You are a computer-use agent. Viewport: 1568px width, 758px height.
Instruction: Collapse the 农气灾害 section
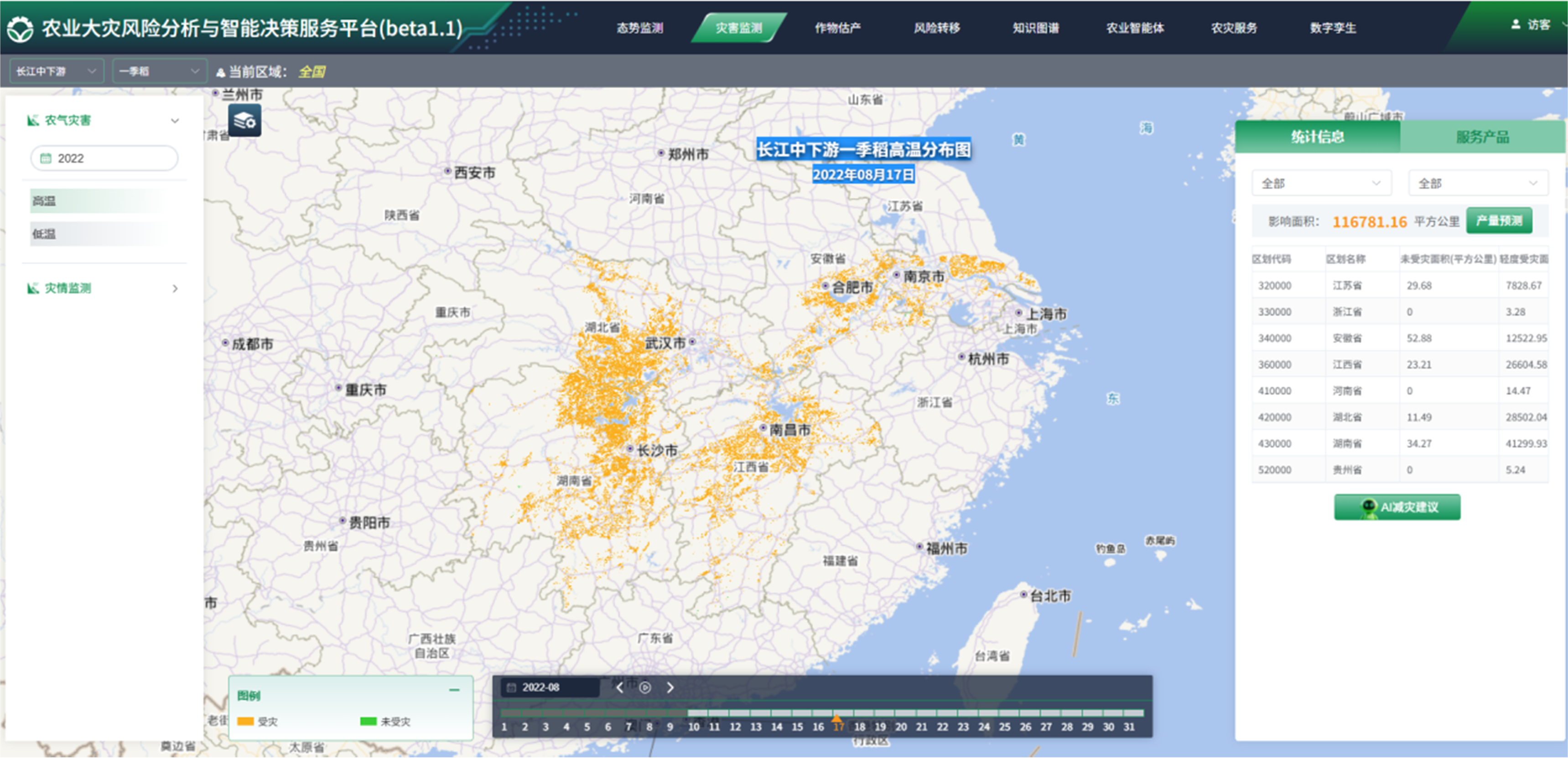[175, 120]
